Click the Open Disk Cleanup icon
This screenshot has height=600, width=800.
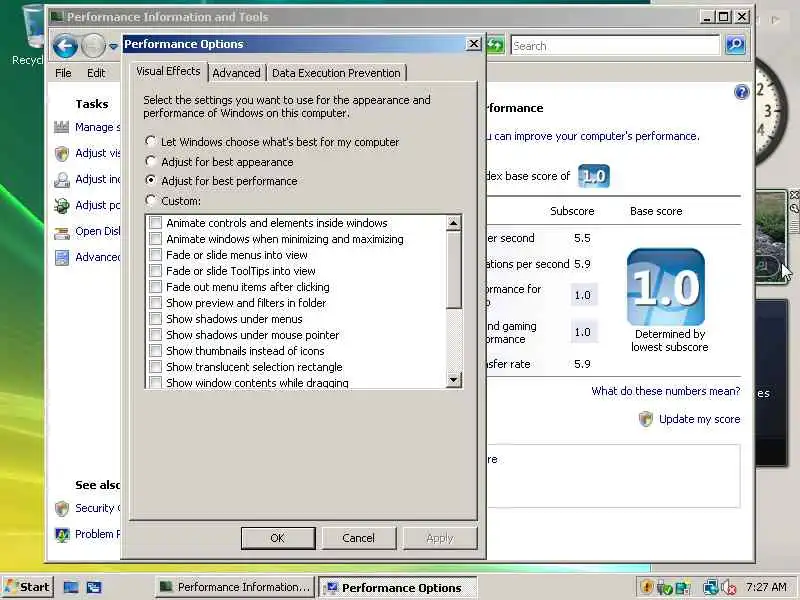pos(61,232)
